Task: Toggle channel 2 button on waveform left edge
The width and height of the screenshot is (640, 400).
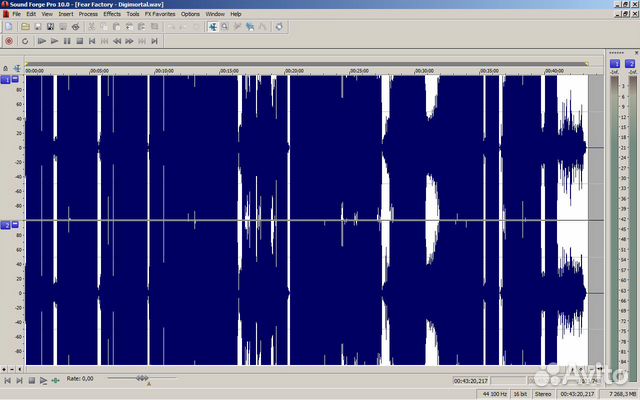Action: (5, 226)
